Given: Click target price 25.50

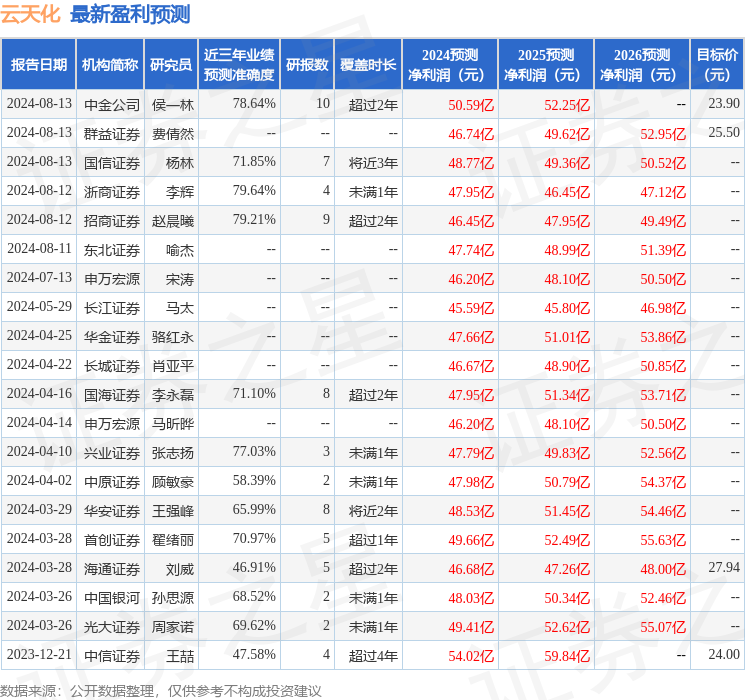Looking at the screenshot, I should tap(724, 133).
